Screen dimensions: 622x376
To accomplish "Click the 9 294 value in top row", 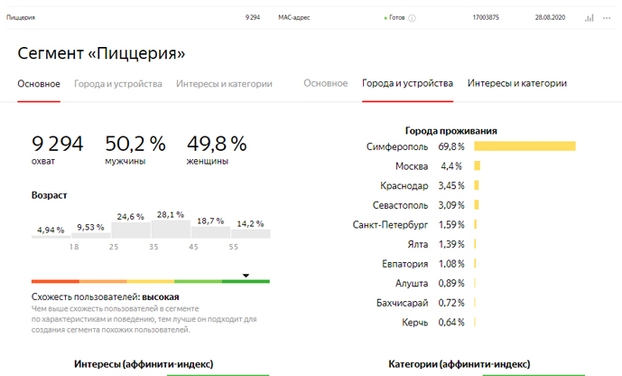I will (x=252, y=17).
